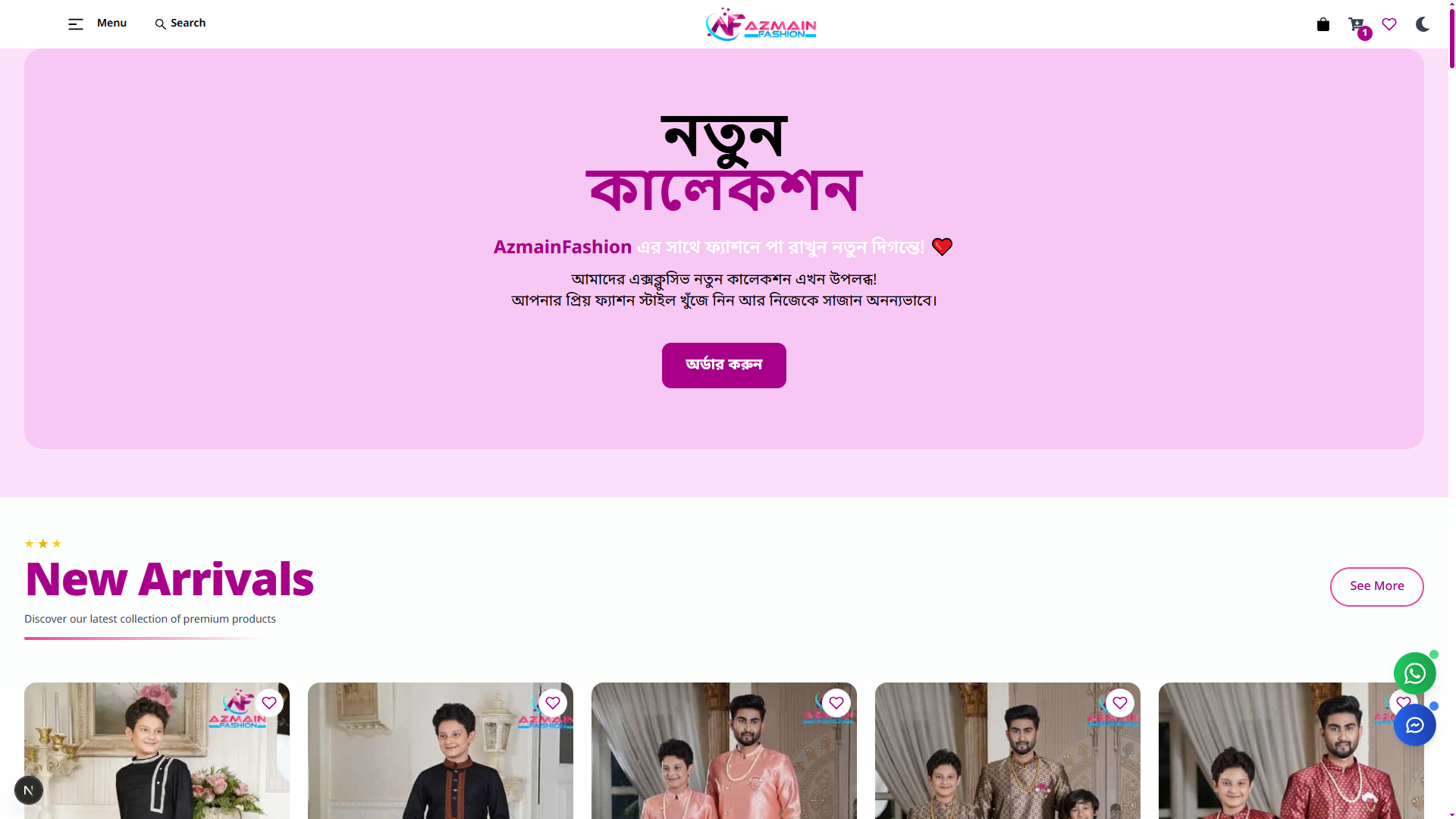Click the page vertical scrollbar
Image resolution: width=1456 pixels, height=819 pixels.
click(x=1451, y=409)
